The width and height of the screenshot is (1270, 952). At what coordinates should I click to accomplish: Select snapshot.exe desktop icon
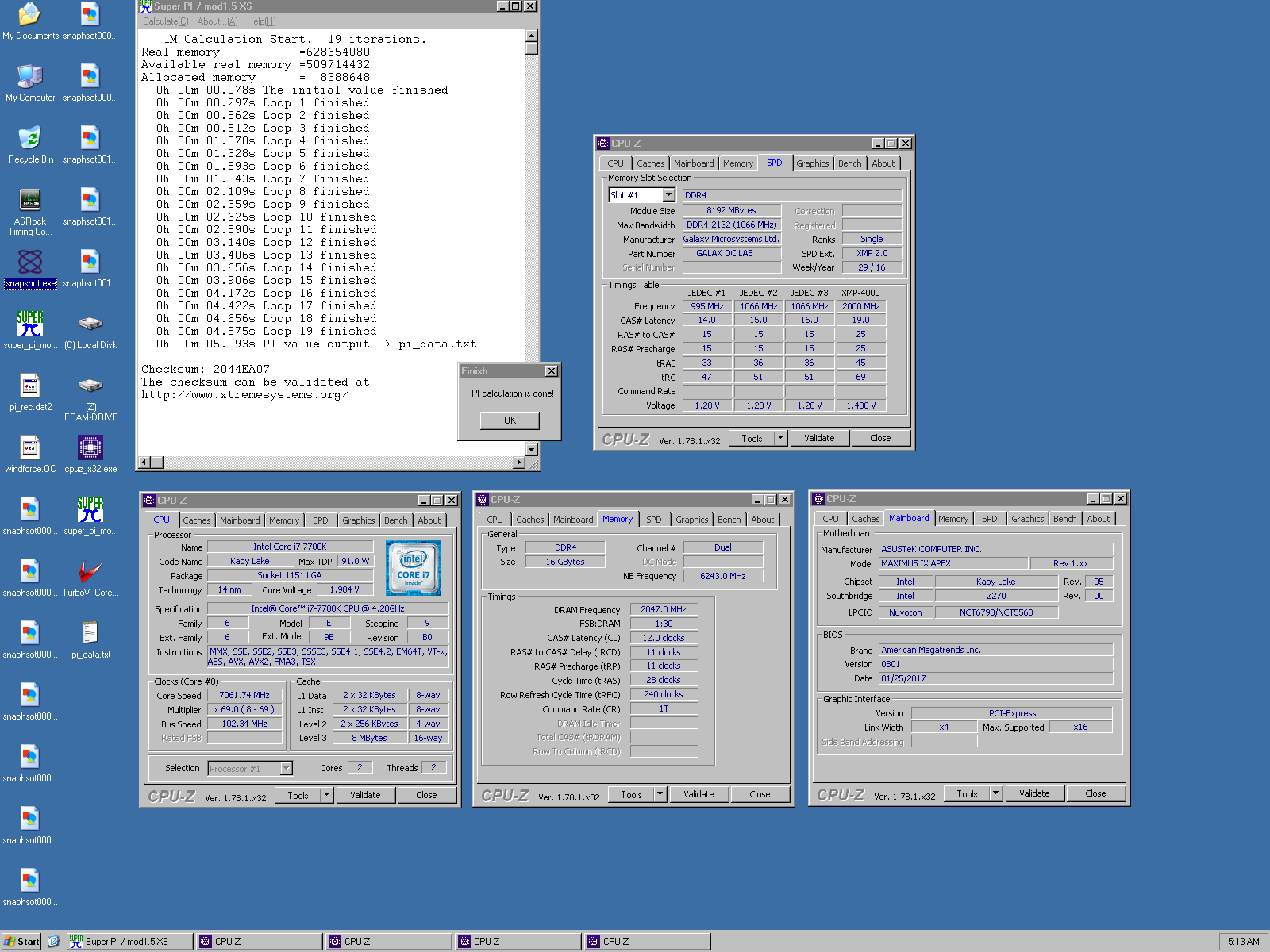pos(30,269)
